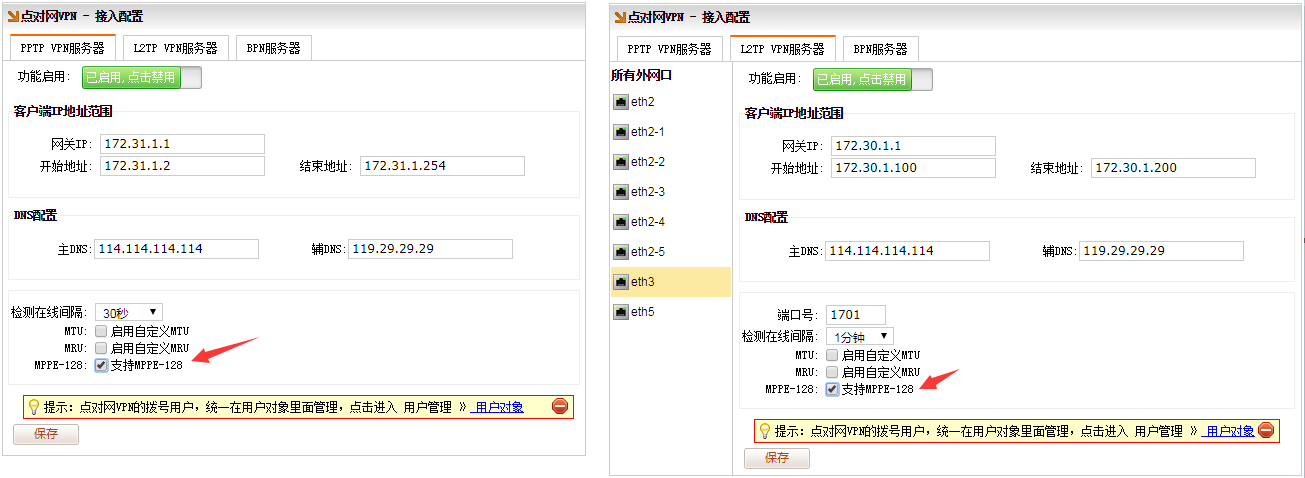Select the eth2 network interface icon
This screenshot has height=478, width=1305.
(621, 102)
